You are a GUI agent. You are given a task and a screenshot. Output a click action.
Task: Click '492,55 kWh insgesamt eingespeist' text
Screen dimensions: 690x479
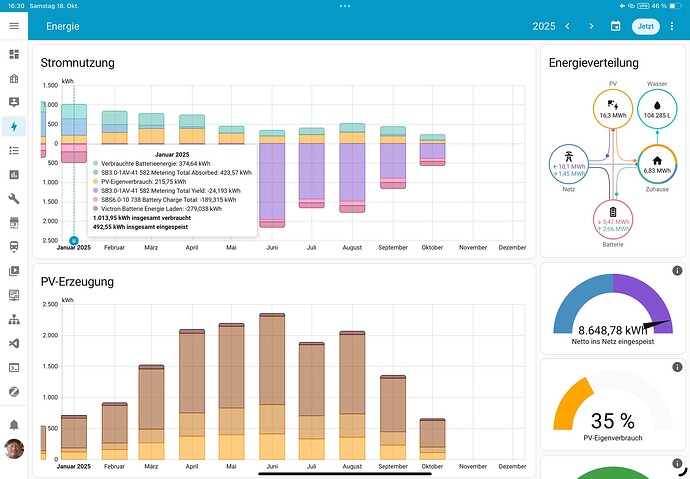[x=140, y=227]
